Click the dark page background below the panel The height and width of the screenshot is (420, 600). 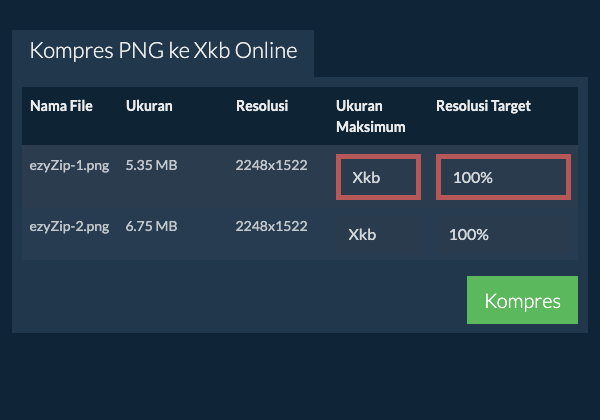pos(300,380)
